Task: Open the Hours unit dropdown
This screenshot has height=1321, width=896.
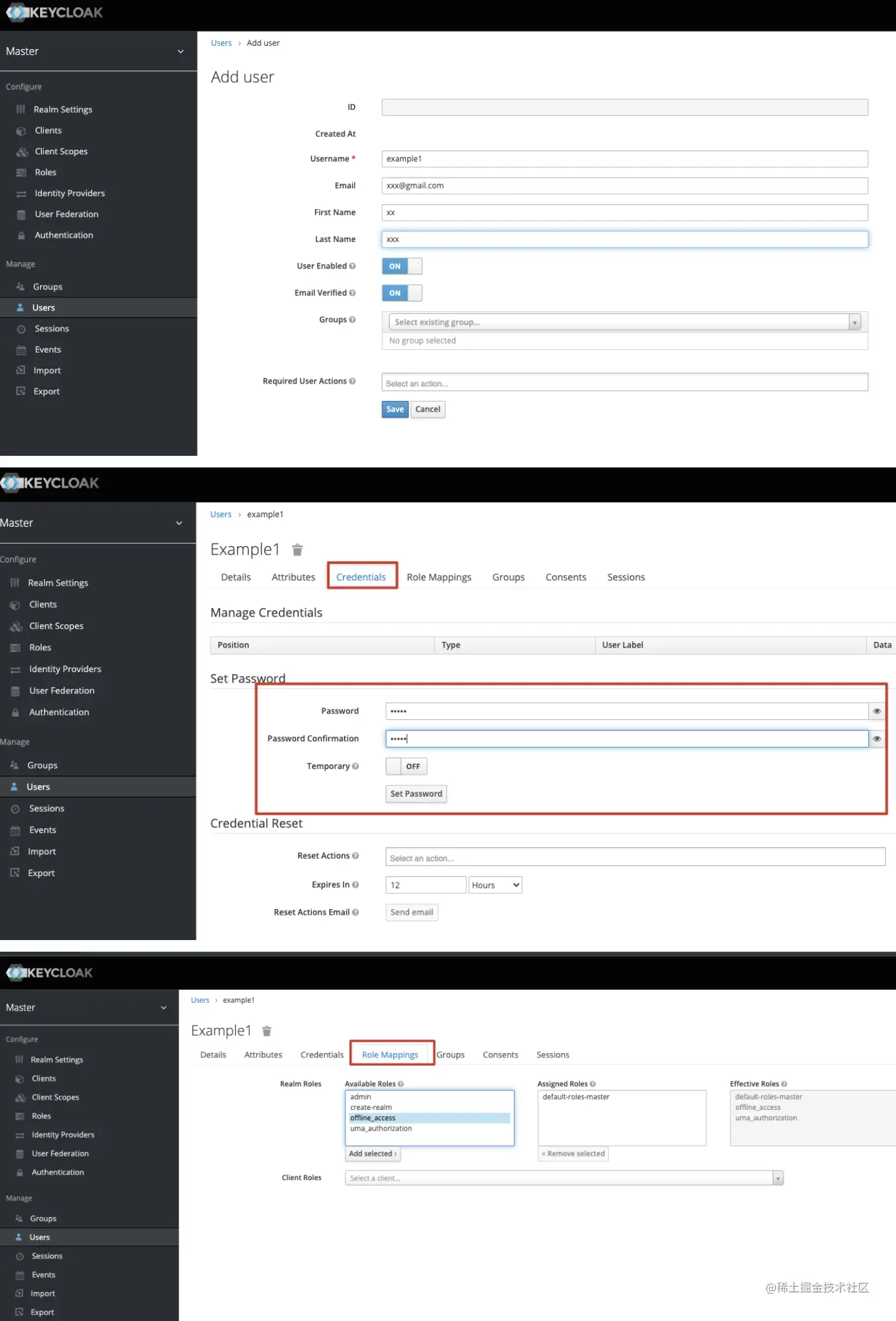Action: click(495, 885)
